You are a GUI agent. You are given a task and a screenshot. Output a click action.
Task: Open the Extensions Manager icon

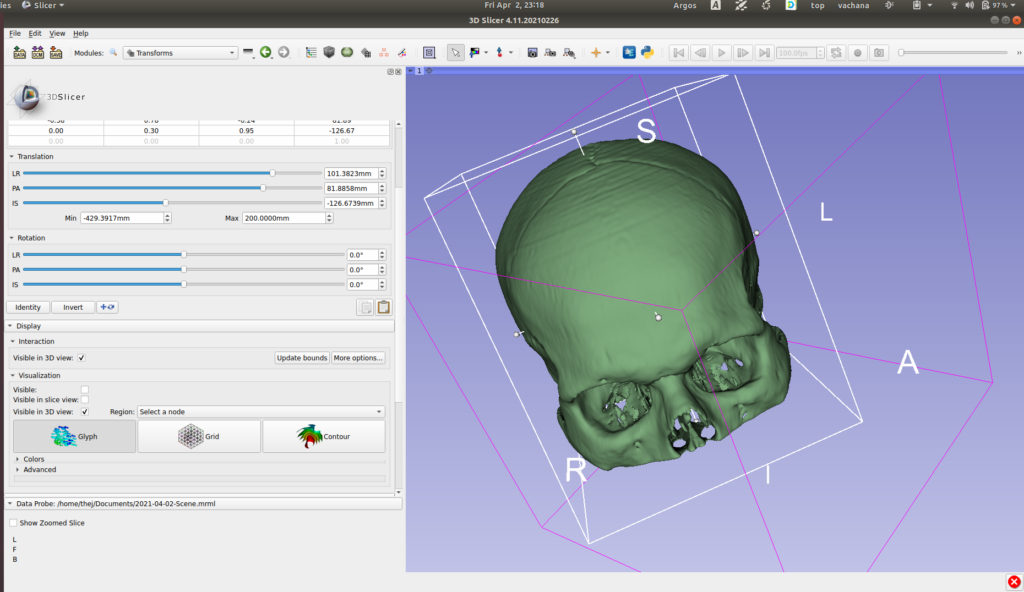click(629, 52)
